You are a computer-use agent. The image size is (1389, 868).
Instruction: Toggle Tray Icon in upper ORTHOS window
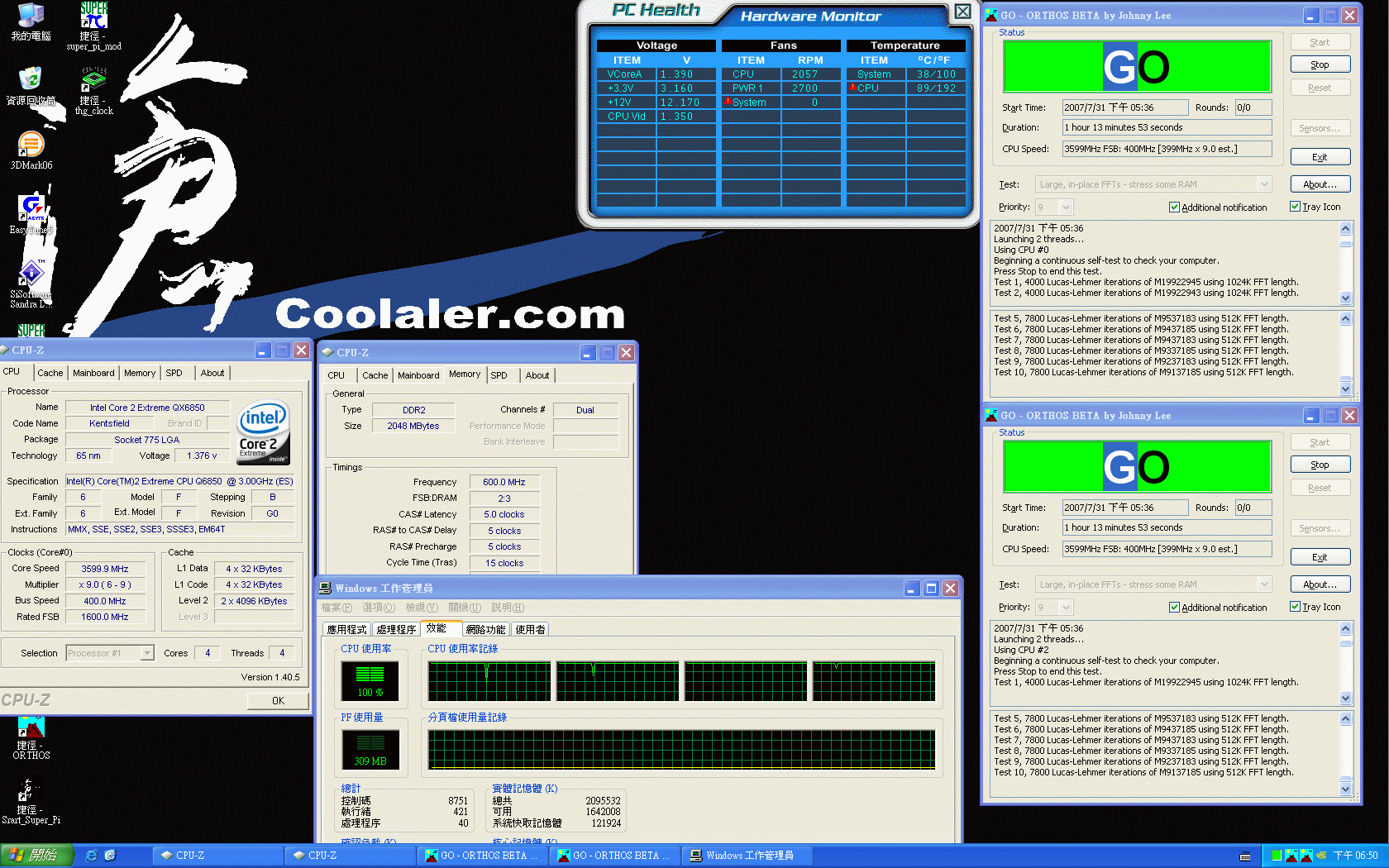[x=1295, y=207]
